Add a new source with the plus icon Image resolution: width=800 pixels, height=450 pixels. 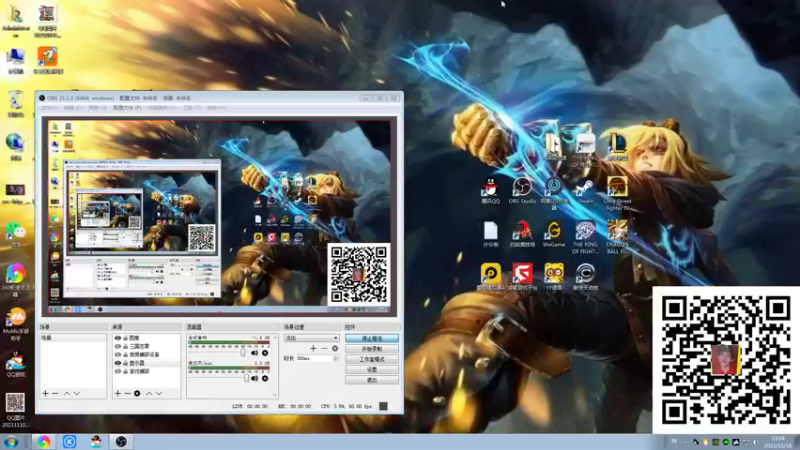(x=118, y=393)
